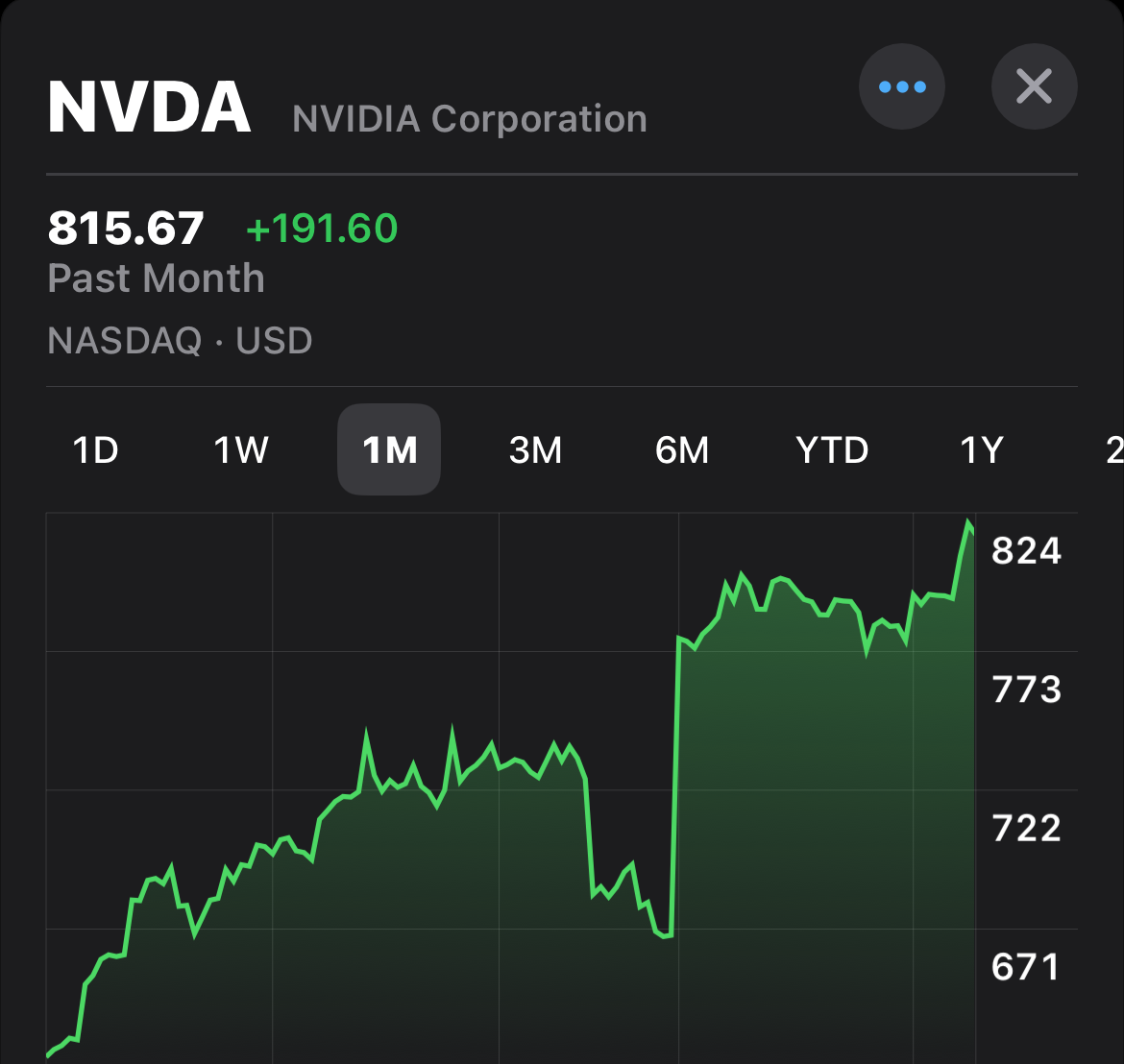Show the 3M price chart
1124x1064 pixels.
click(x=535, y=449)
